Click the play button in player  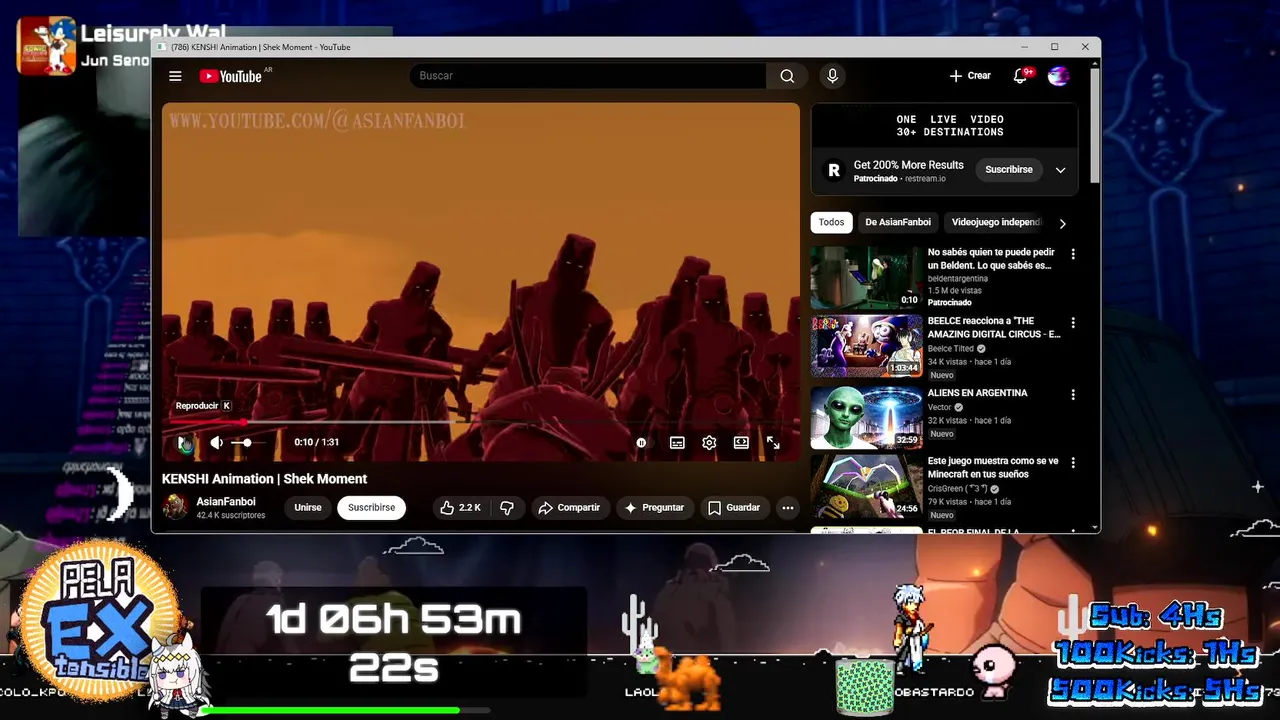pos(185,443)
